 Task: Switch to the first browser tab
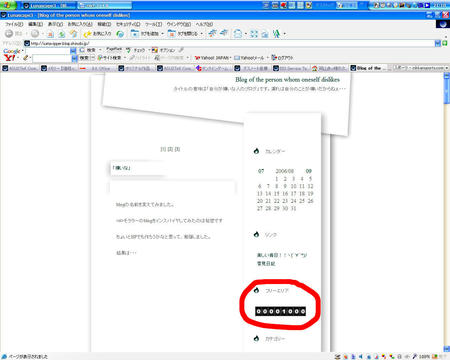point(21,68)
